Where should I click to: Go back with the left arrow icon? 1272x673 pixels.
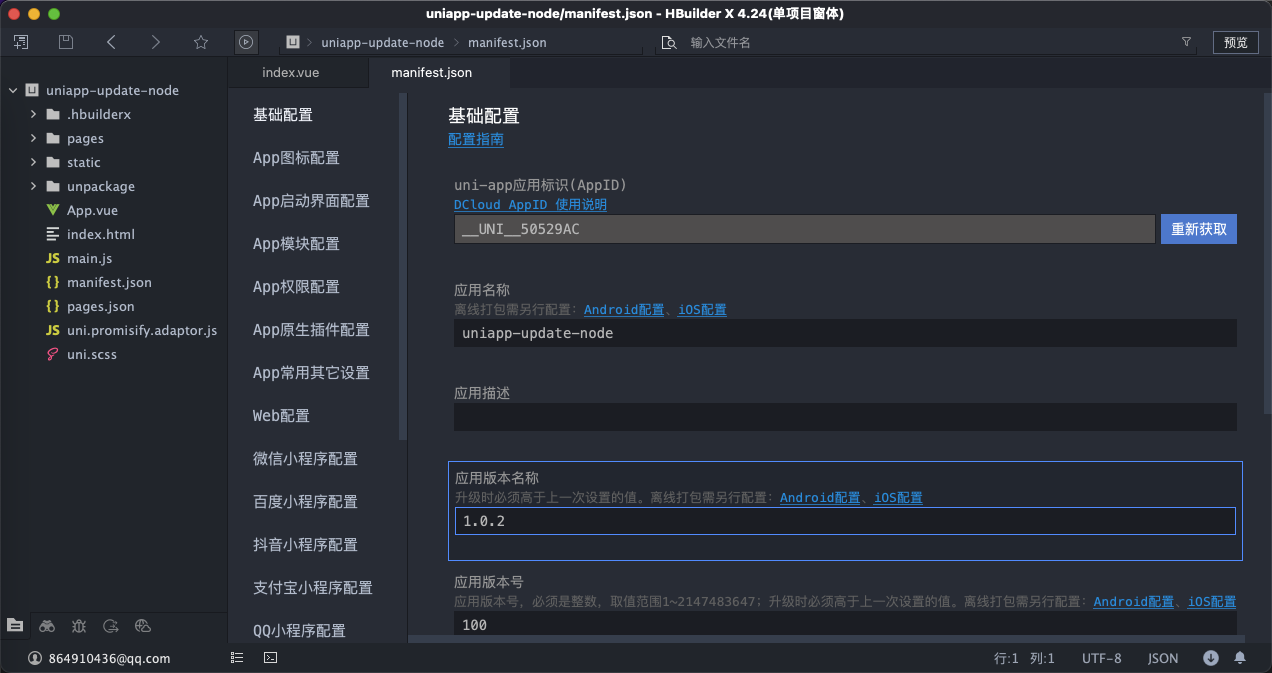(111, 42)
